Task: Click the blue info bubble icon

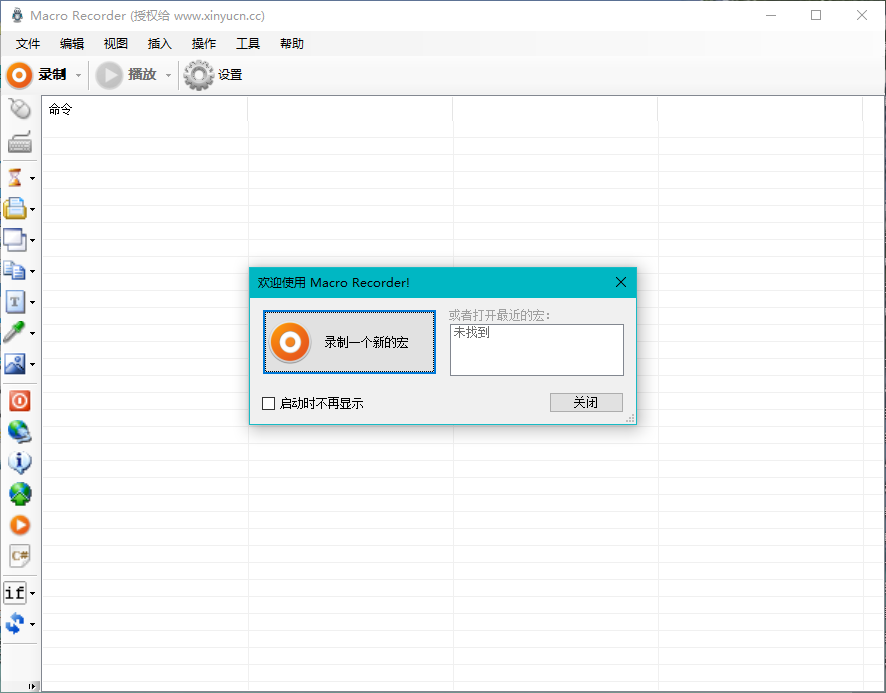Action: pos(20,462)
